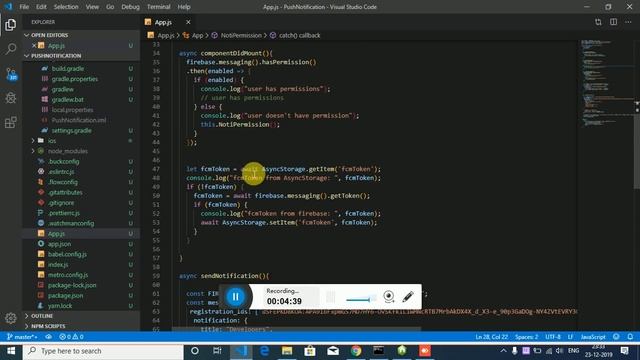Collapse the PUSHNOTIFICATION folder section
640x360 pixels.
tap(81, 56)
